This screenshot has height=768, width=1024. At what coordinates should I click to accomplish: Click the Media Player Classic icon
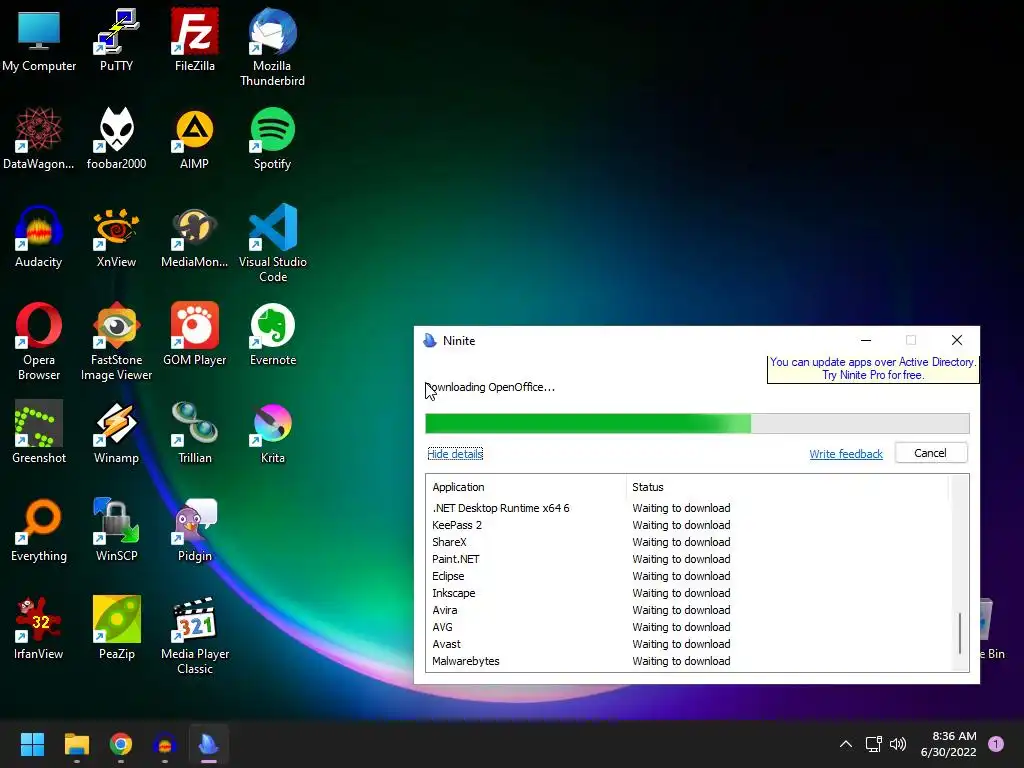point(195,635)
